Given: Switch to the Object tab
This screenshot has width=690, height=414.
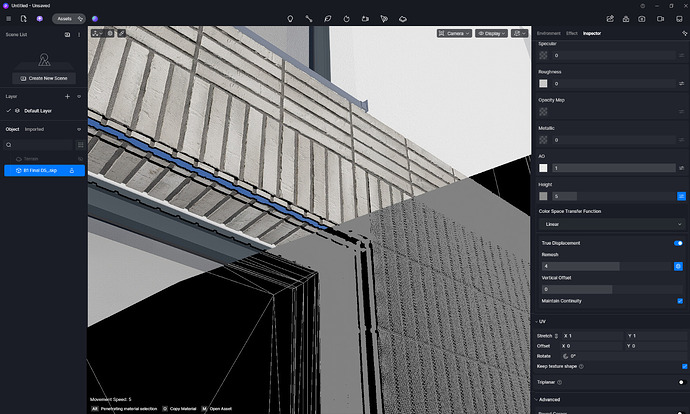Looking at the screenshot, I should [x=12, y=129].
